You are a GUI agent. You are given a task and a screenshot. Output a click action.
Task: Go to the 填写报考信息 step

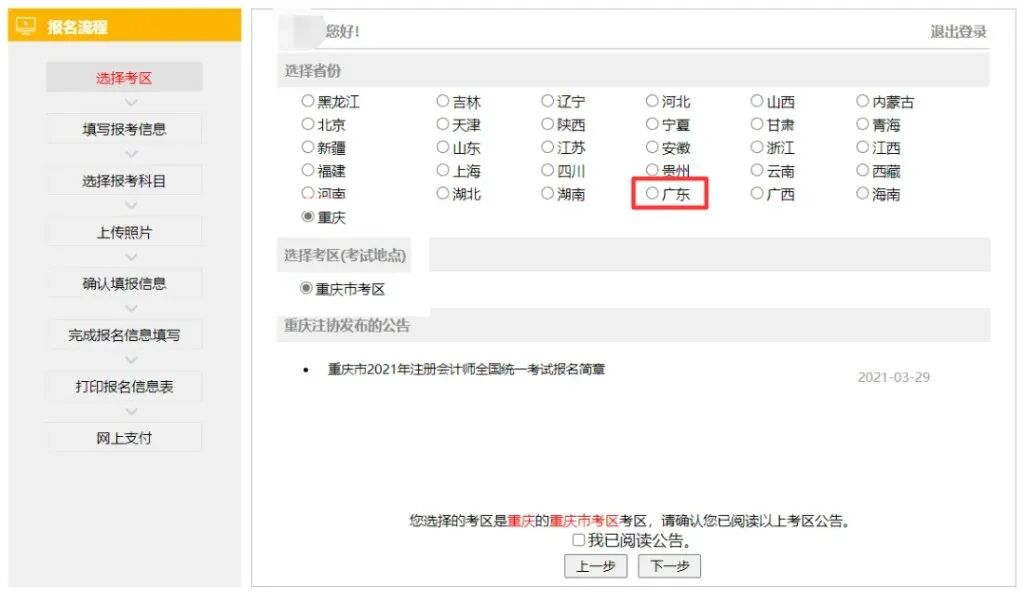(x=124, y=129)
